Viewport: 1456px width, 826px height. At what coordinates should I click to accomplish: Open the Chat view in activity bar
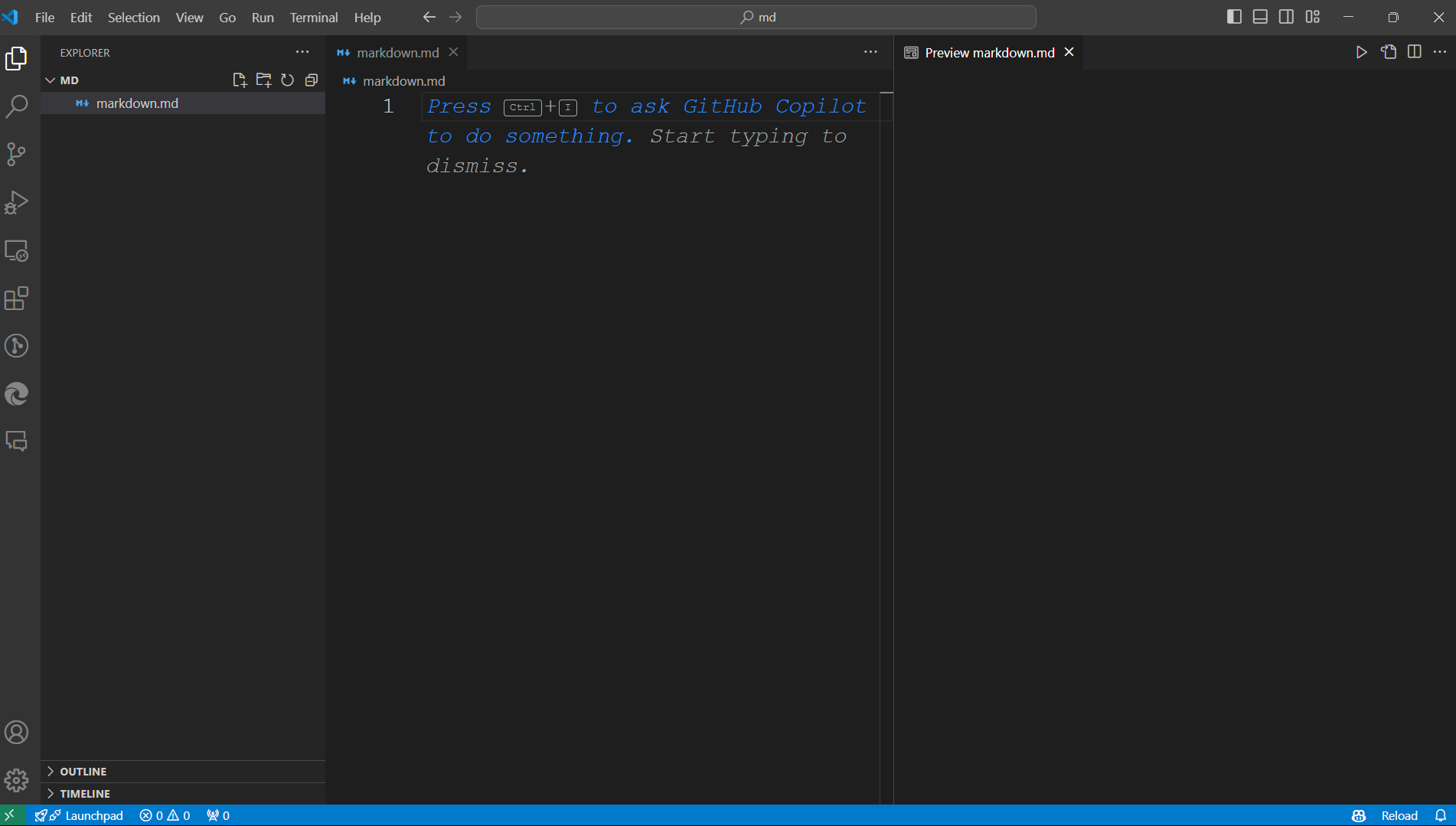pyautogui.click(x=17, y=442)
